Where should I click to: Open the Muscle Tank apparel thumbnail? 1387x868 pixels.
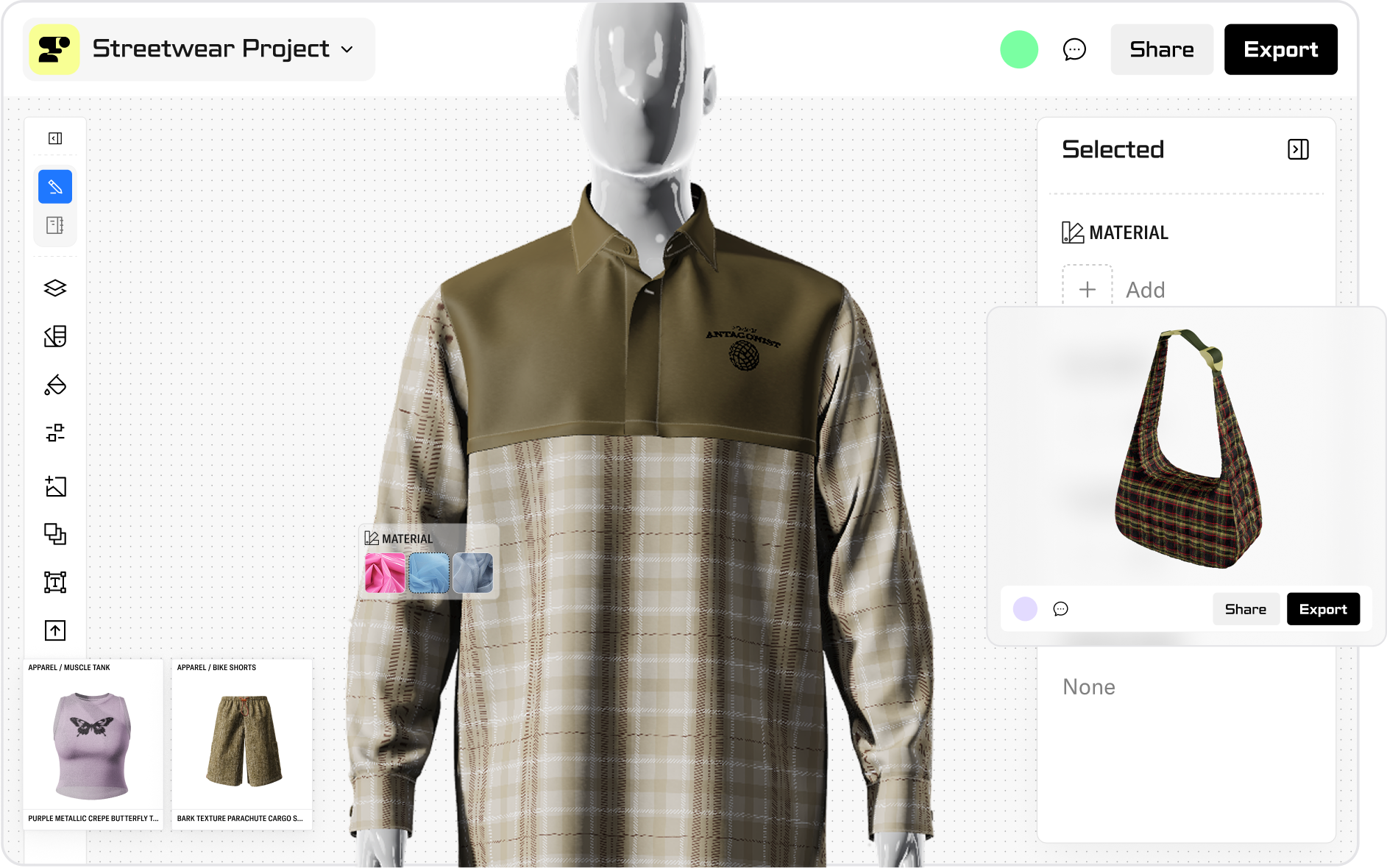93,744
